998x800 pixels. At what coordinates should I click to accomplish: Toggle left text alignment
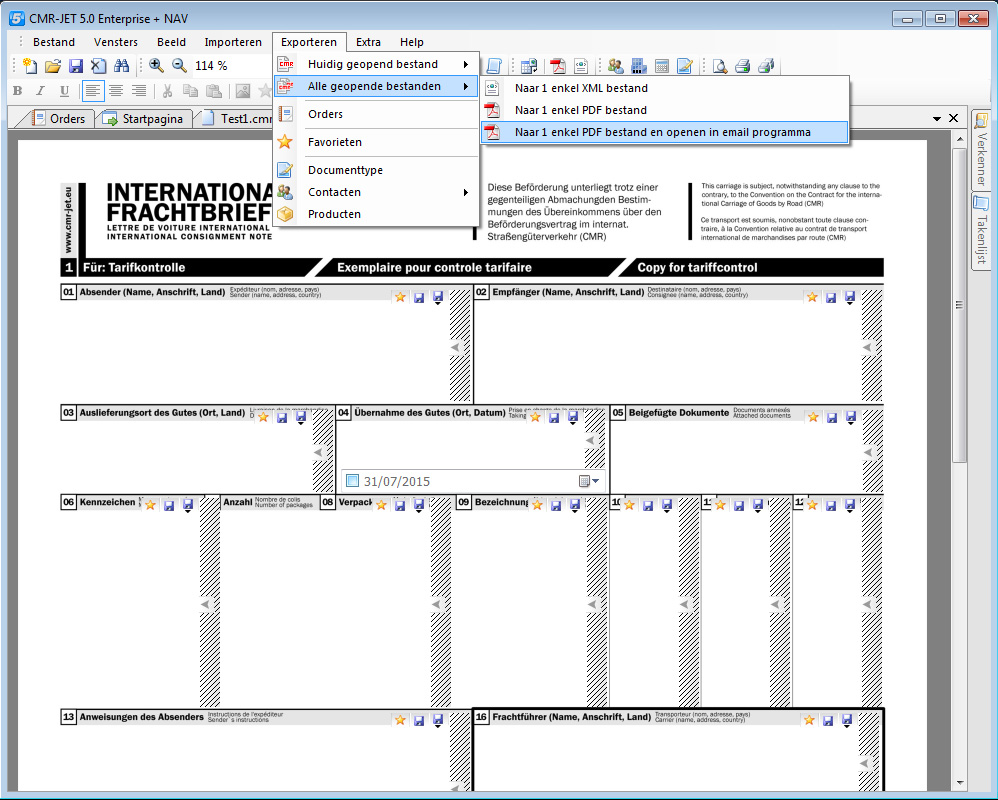click(x=92, y=91)
